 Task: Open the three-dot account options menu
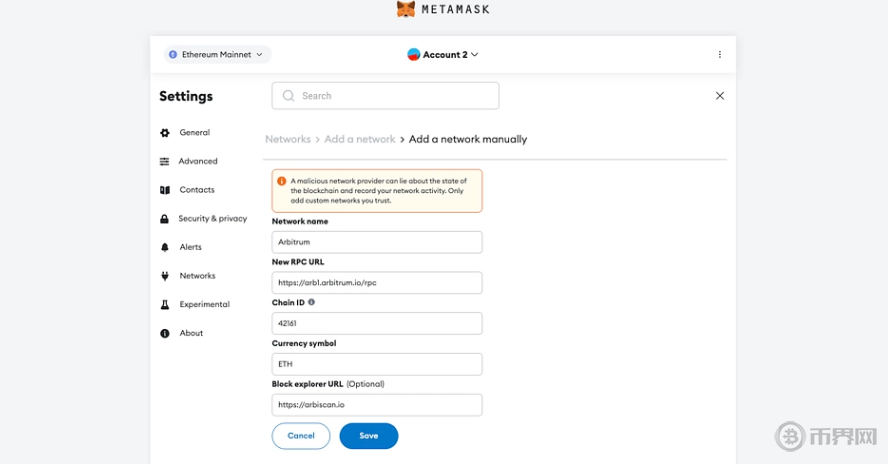[x=720, y=55]
